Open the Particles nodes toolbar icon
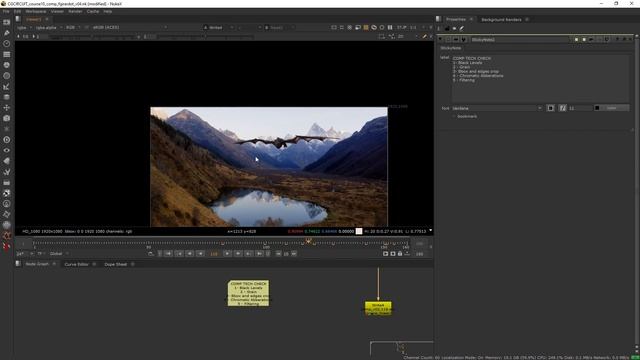The width and height of the screenshot is (640, 360). tap(7, 129)
